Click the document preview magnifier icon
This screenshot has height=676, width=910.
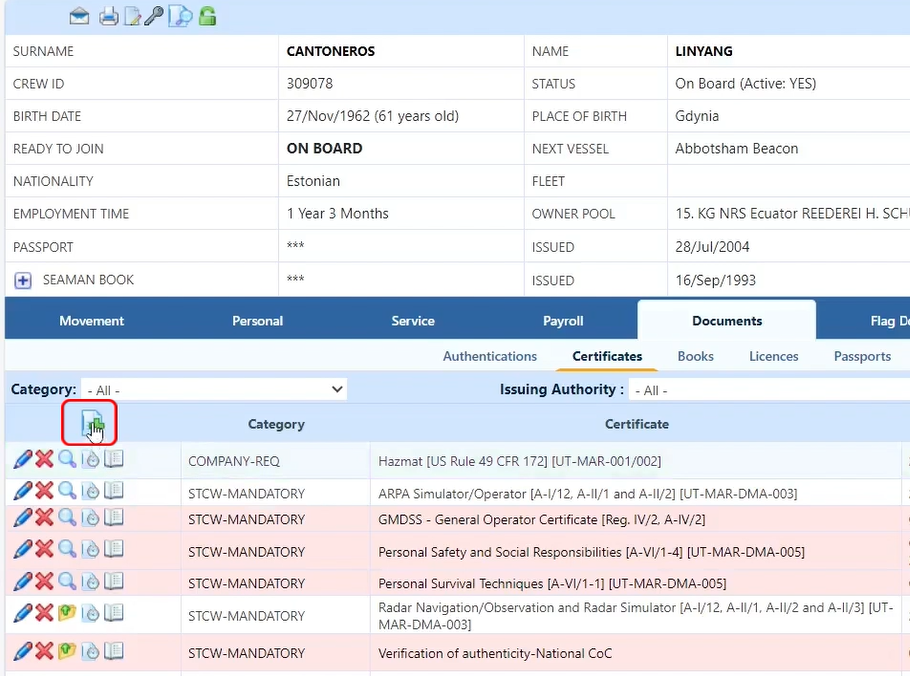(x=180, y=16)
